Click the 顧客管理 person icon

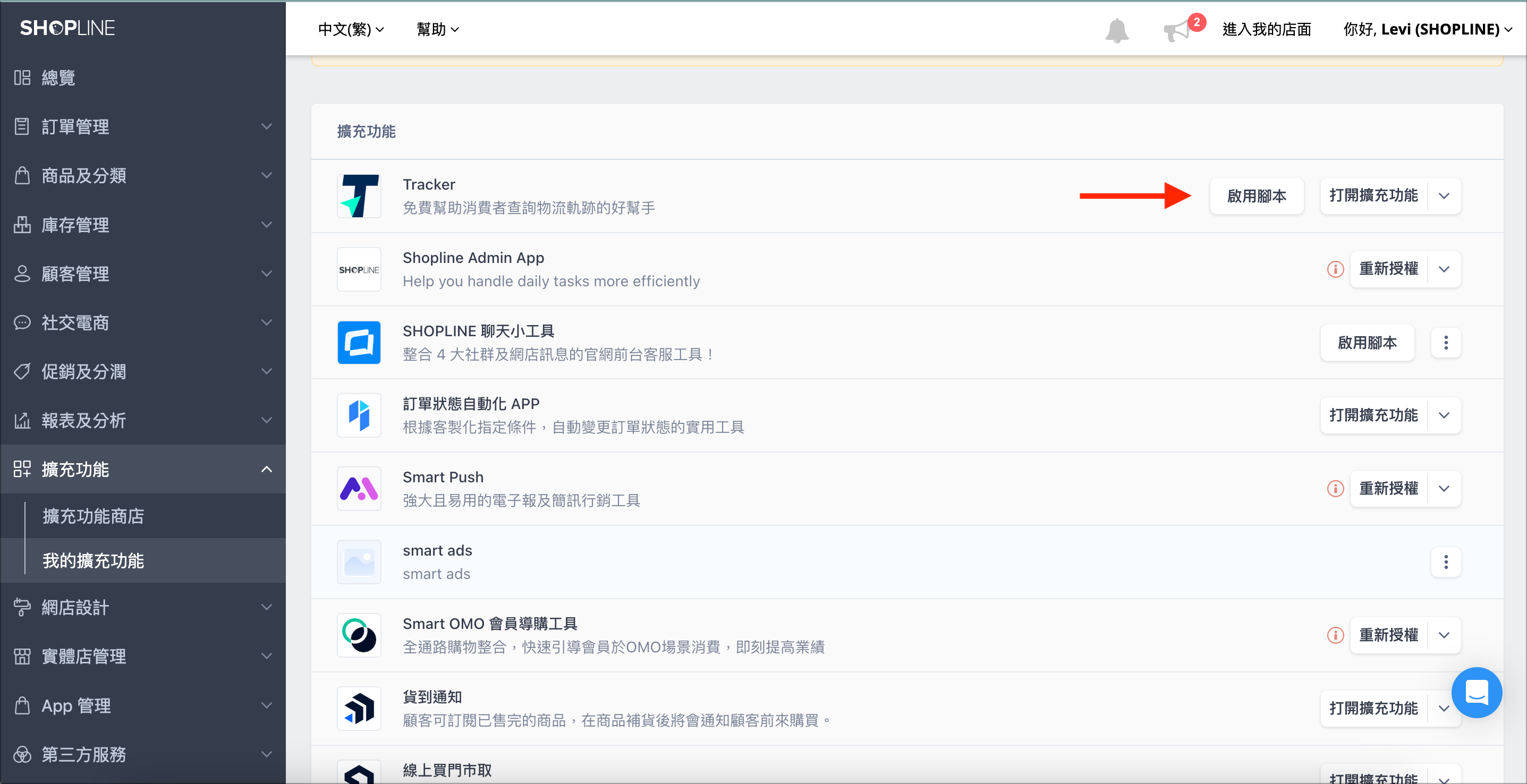(x=22, y=274)
